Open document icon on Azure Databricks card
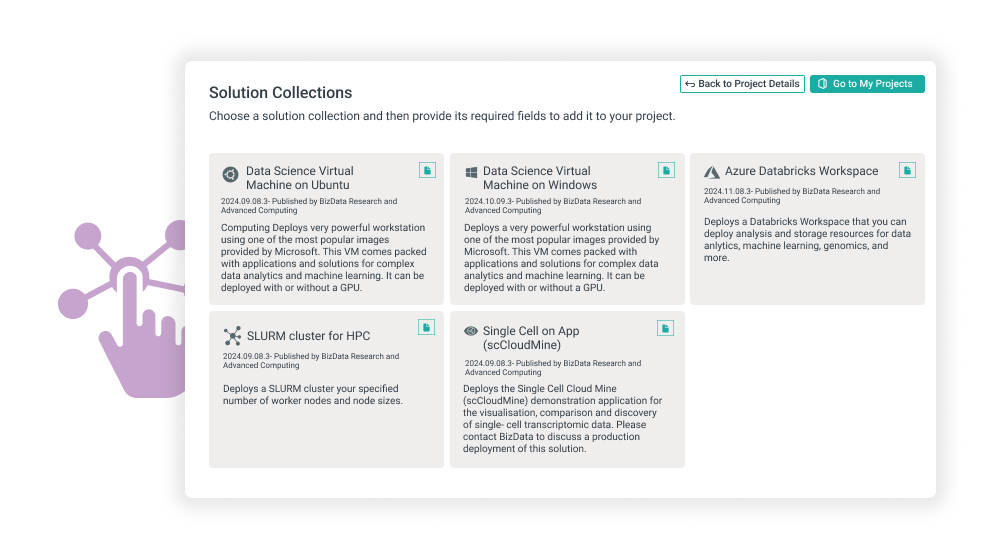Image resolution: width=1005 pixels, height=559 pixels. (x=907, y=170)
